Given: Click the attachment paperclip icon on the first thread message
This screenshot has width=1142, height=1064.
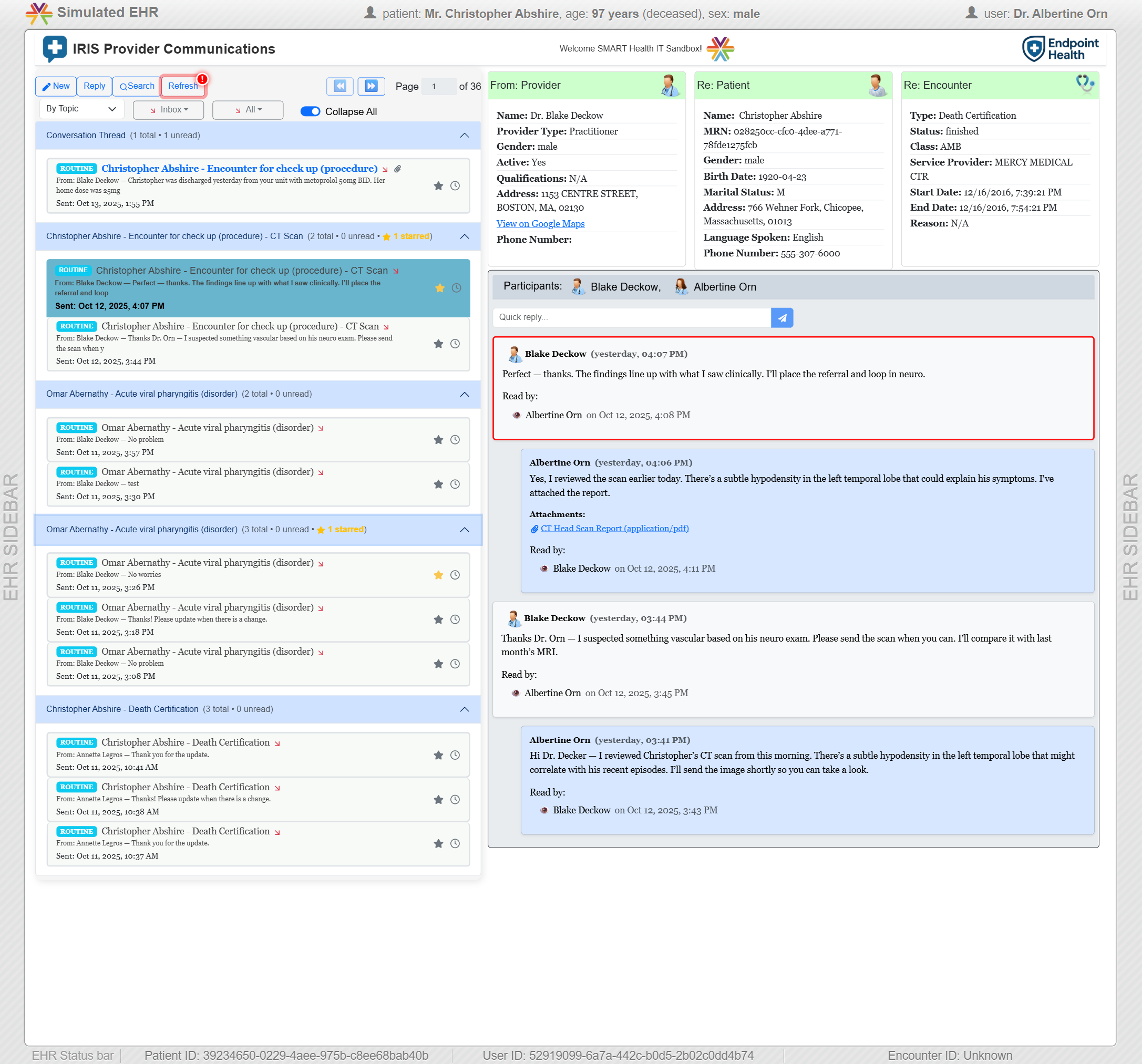Looking at the screenshot, I should tap(397, 169).
